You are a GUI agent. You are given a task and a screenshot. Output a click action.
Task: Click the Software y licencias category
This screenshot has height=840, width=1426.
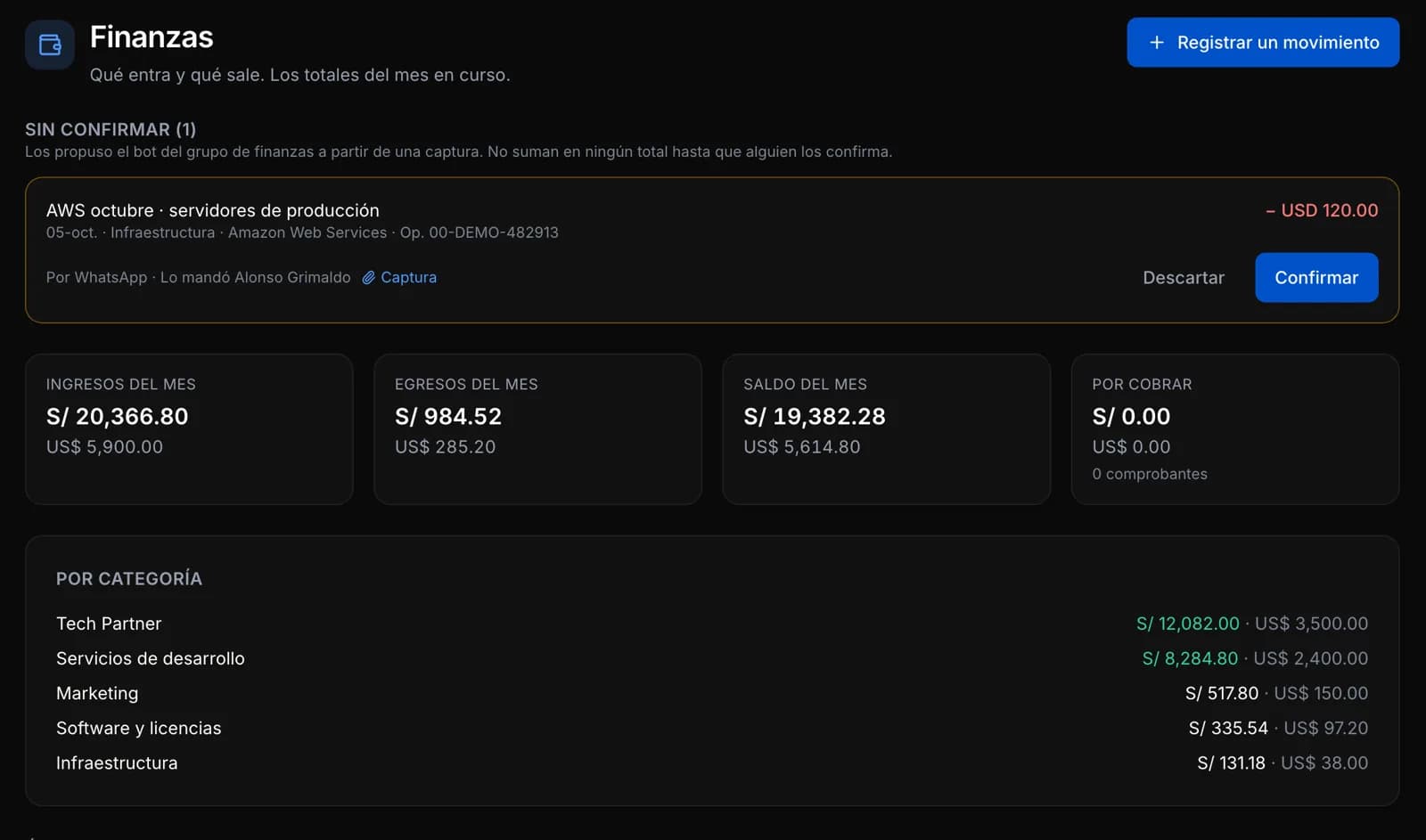[712, 728]
